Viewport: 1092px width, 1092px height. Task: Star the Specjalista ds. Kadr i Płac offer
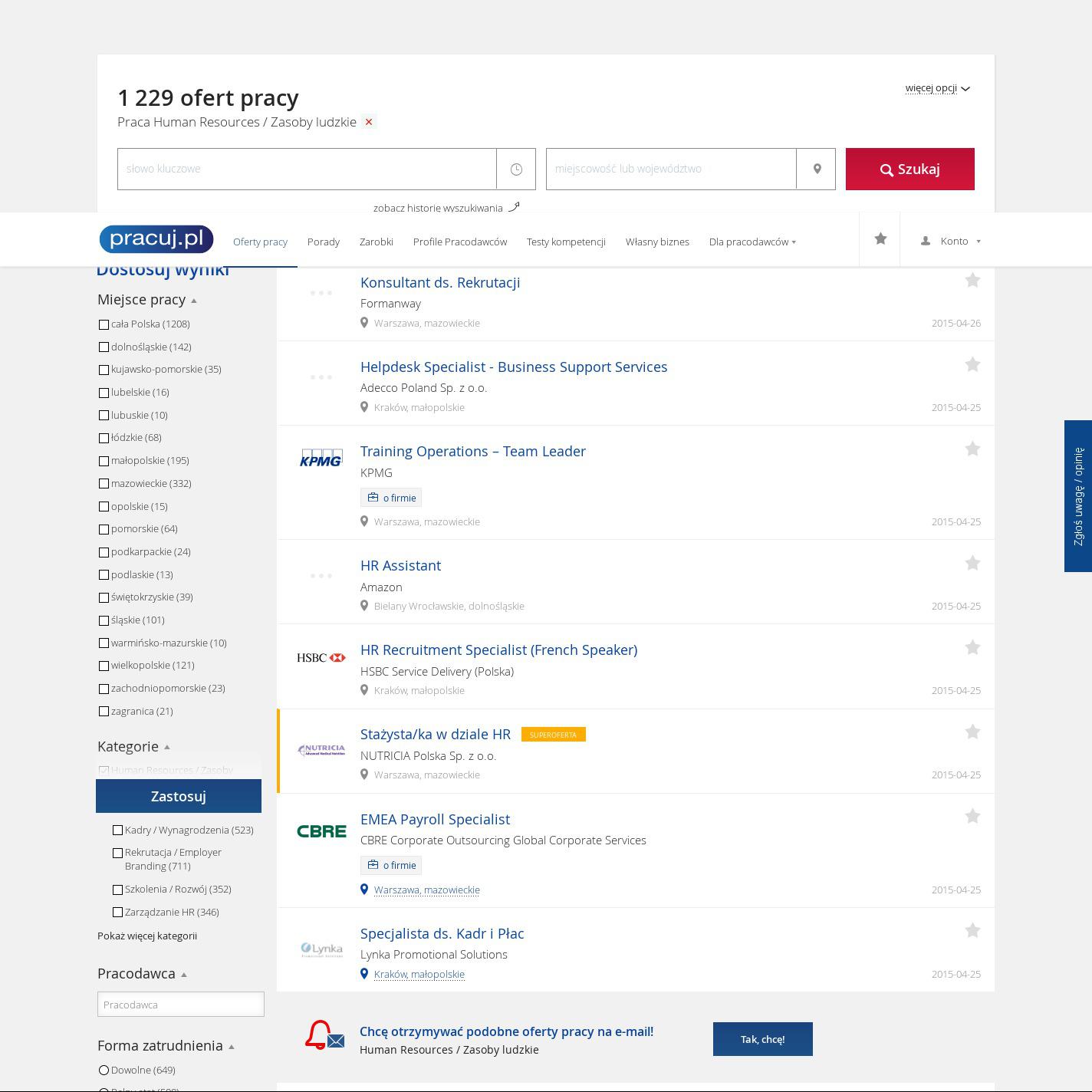972,931
